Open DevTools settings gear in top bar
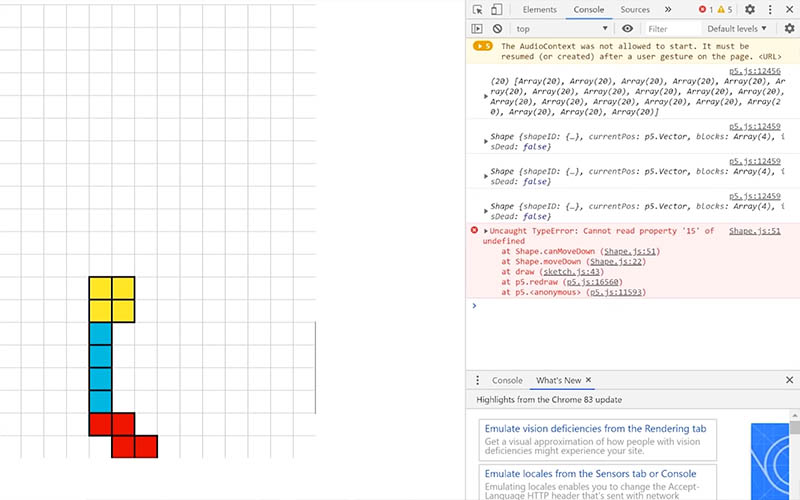The width and height of the screenshot is (800, 500). [x=749, y=10]
